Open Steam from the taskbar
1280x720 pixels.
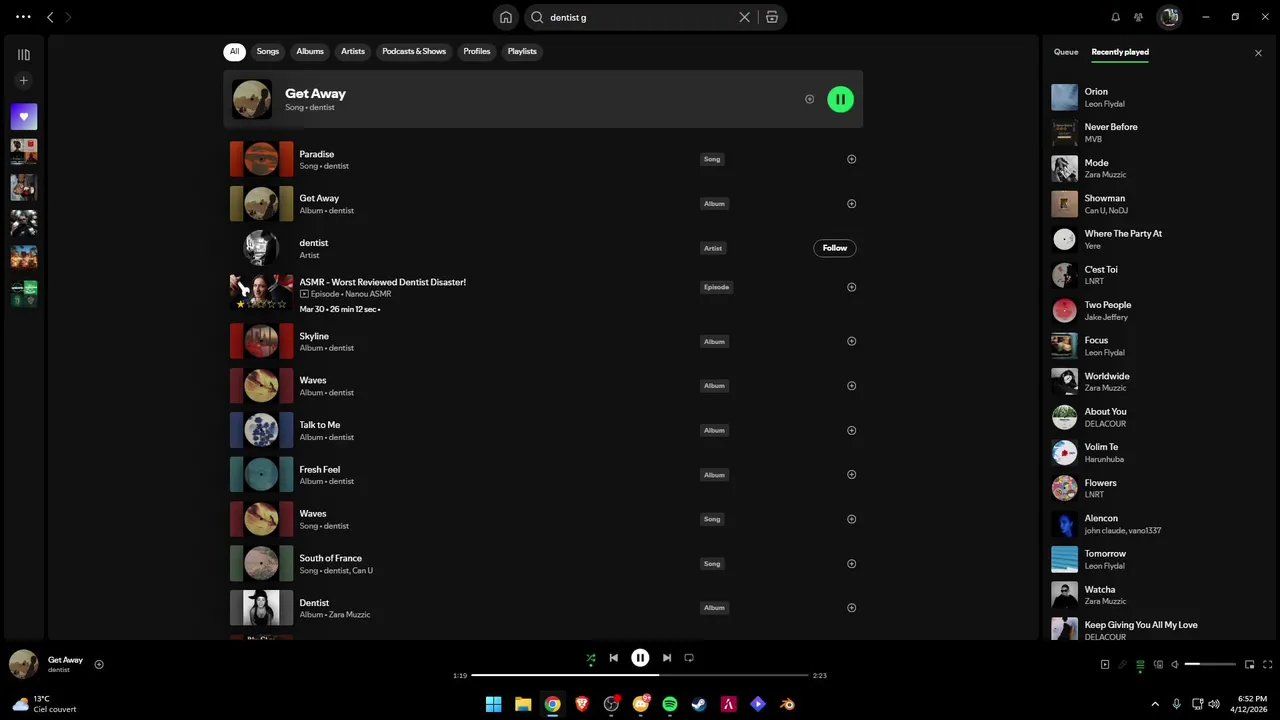click(x=699, y=704)
